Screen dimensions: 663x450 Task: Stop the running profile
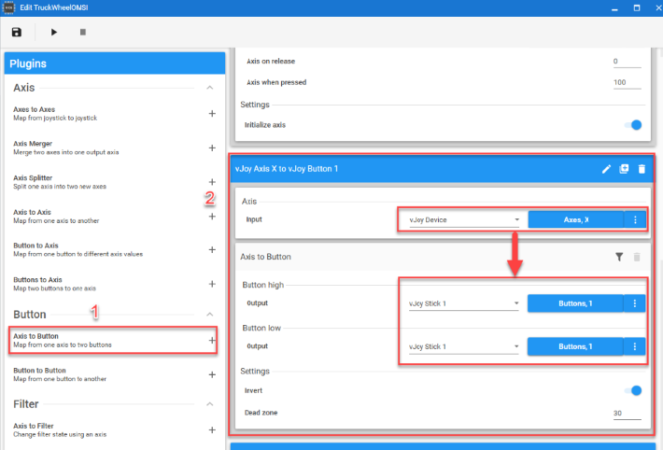pyautogui.click(x=83, y=32)
